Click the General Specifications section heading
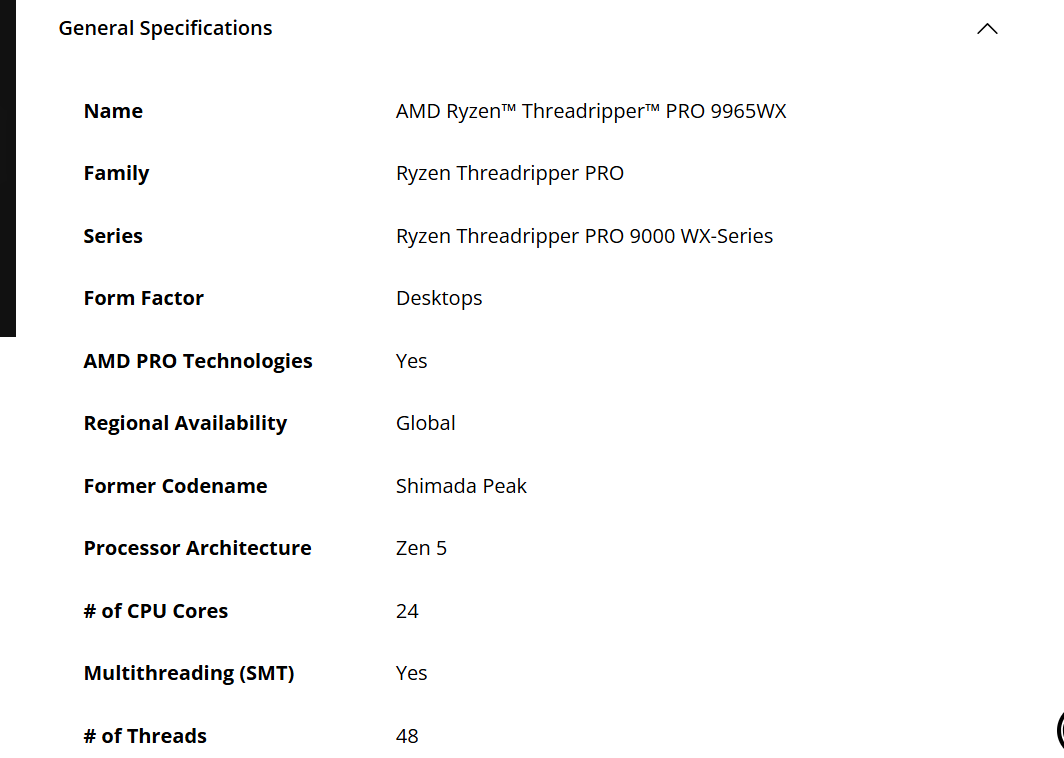 pos(165,29)
